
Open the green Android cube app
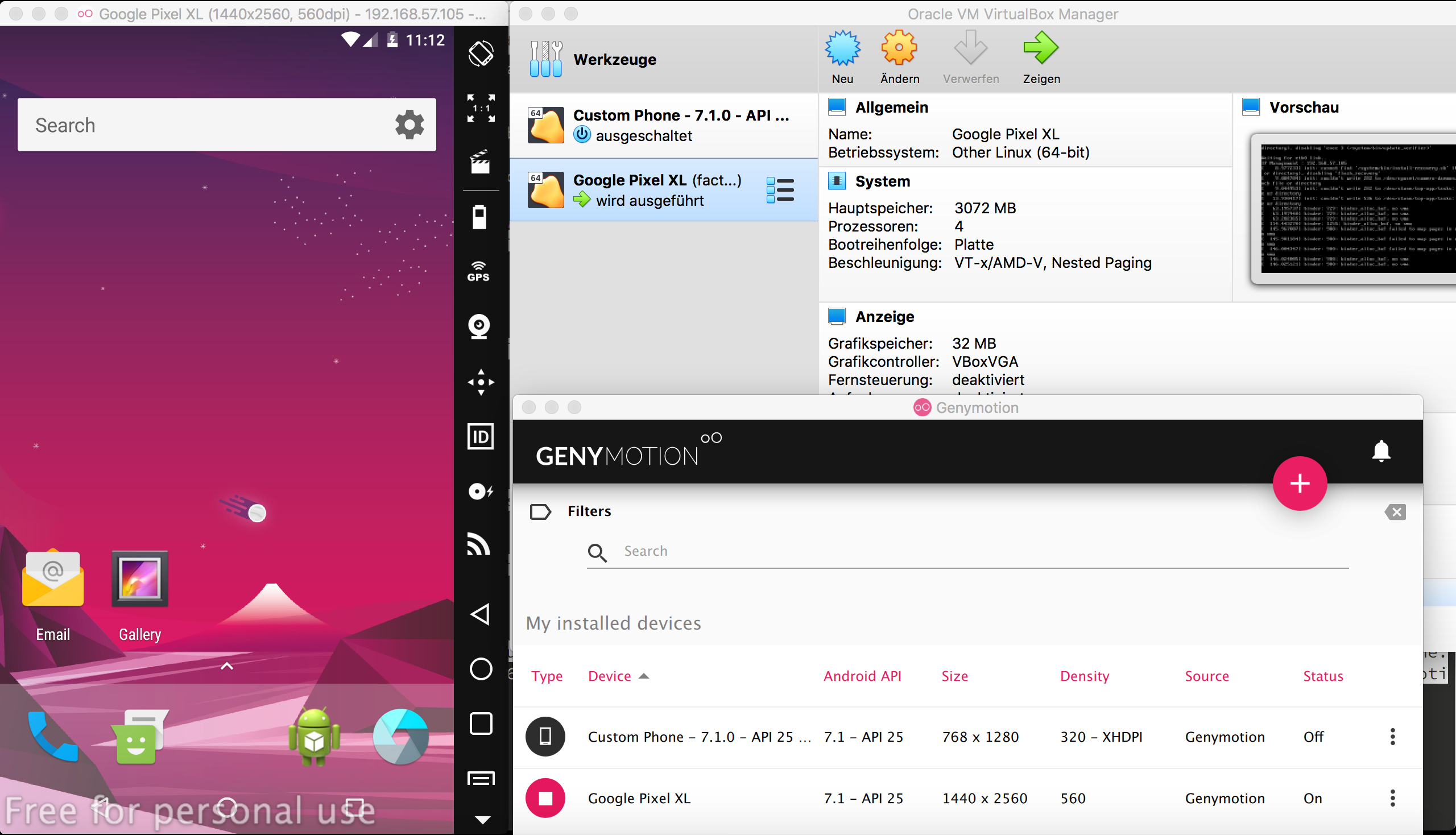[x=314, y=737]
